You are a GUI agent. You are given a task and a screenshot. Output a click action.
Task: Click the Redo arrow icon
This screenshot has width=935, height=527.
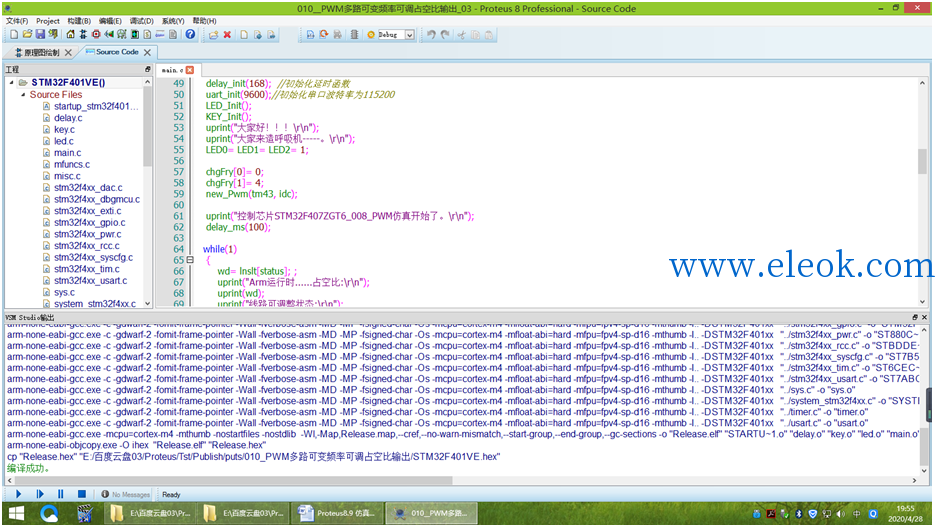pos(445,35)
